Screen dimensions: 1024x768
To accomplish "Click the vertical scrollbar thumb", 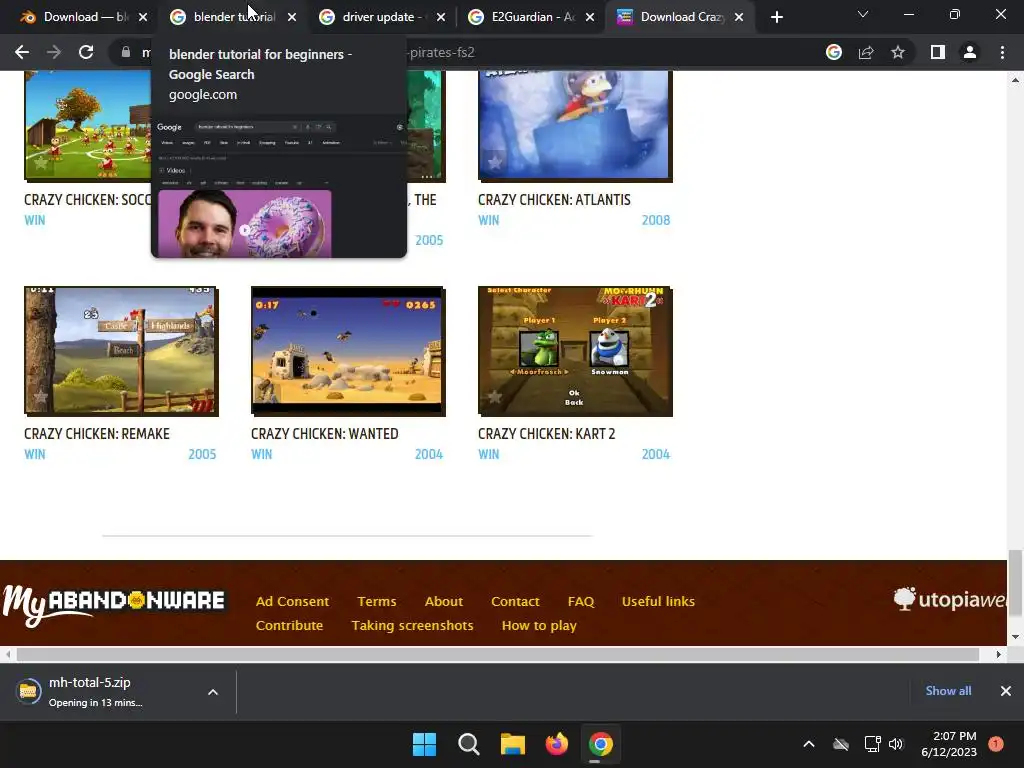I will click(1015, 583).
